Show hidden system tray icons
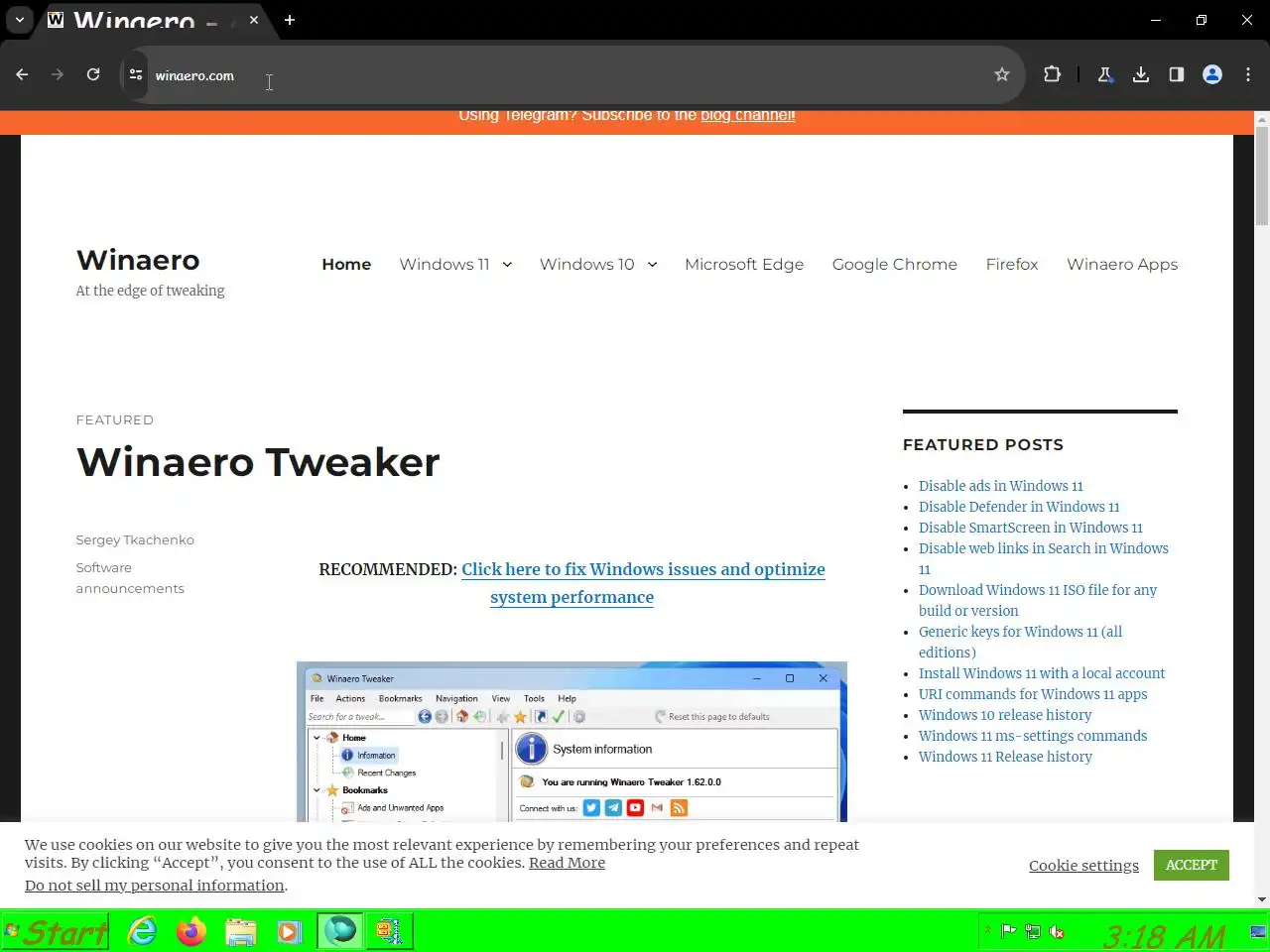This screenshot has height=952, width=1270. click(x=987, y=931)
